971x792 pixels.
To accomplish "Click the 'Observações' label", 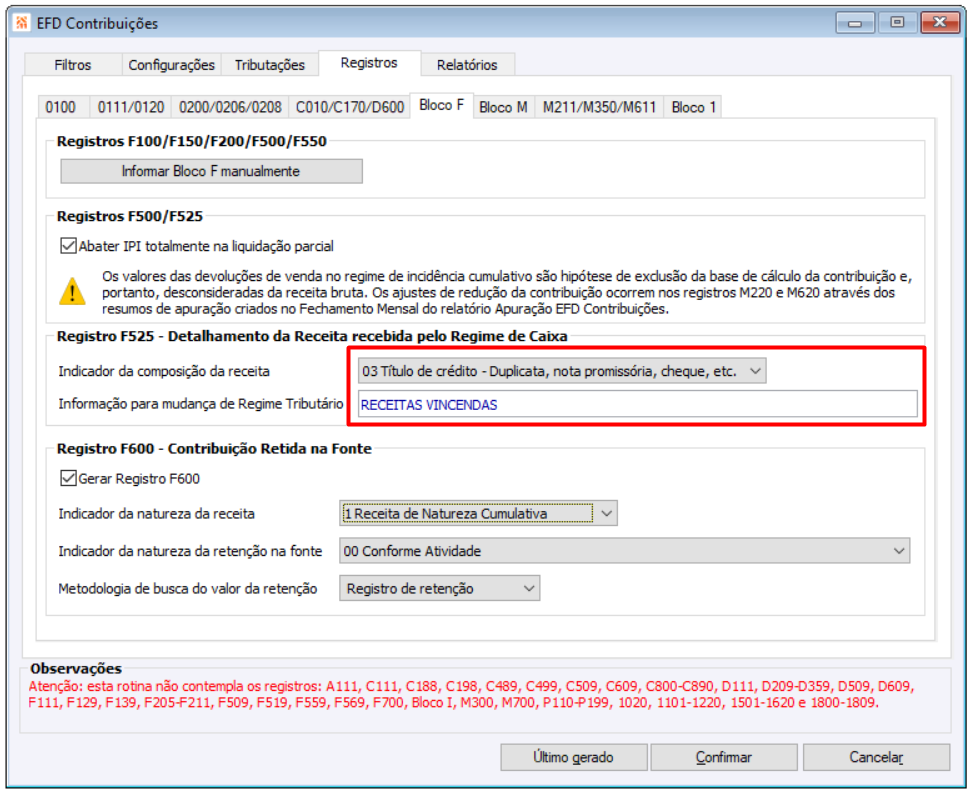I will [76, 668].
